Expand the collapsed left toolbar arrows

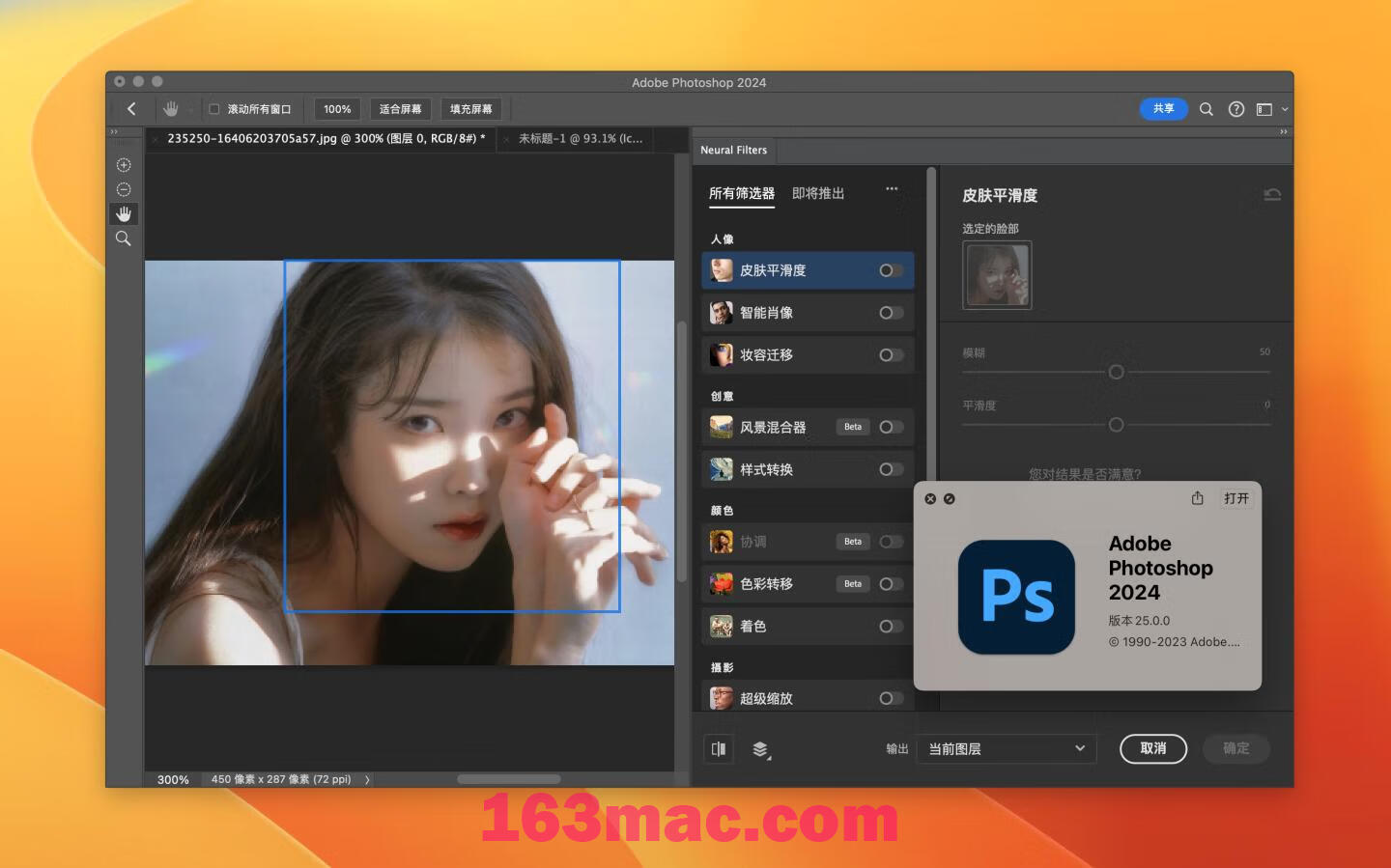tap(114, 132)
